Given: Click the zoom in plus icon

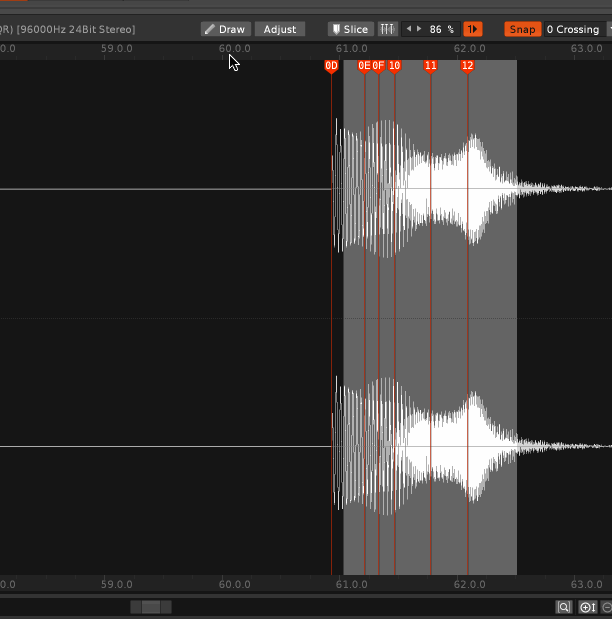Looking at the screenshot, I should tap(587, 607).
